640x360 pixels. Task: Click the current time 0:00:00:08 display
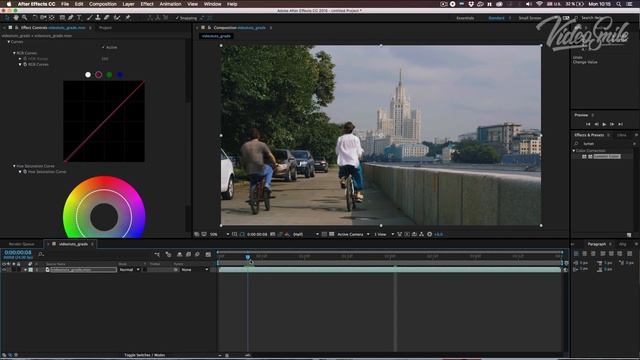click(x=18, y=253)
